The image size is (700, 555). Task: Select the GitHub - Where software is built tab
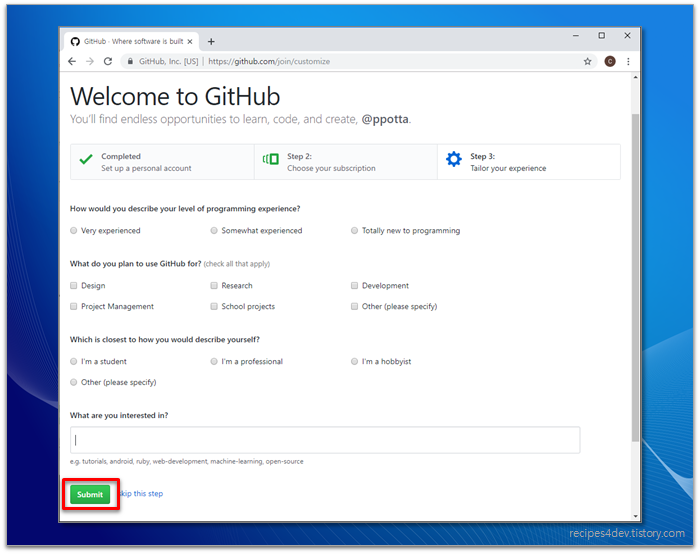coord(132,42)
